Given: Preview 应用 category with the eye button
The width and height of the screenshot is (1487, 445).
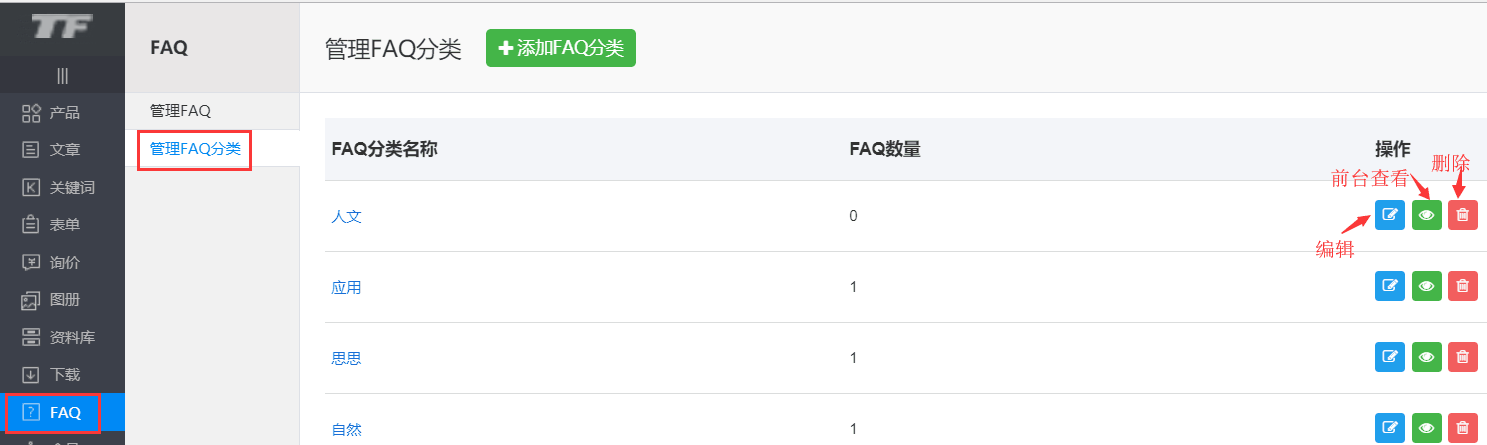Looking at the screenshot, I should pos(1426,287).
